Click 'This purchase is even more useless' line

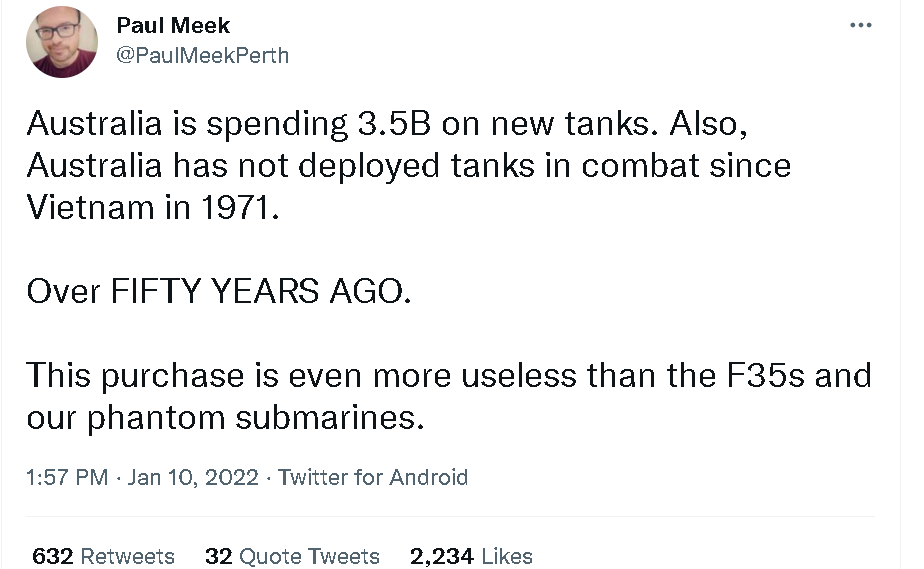448,375
